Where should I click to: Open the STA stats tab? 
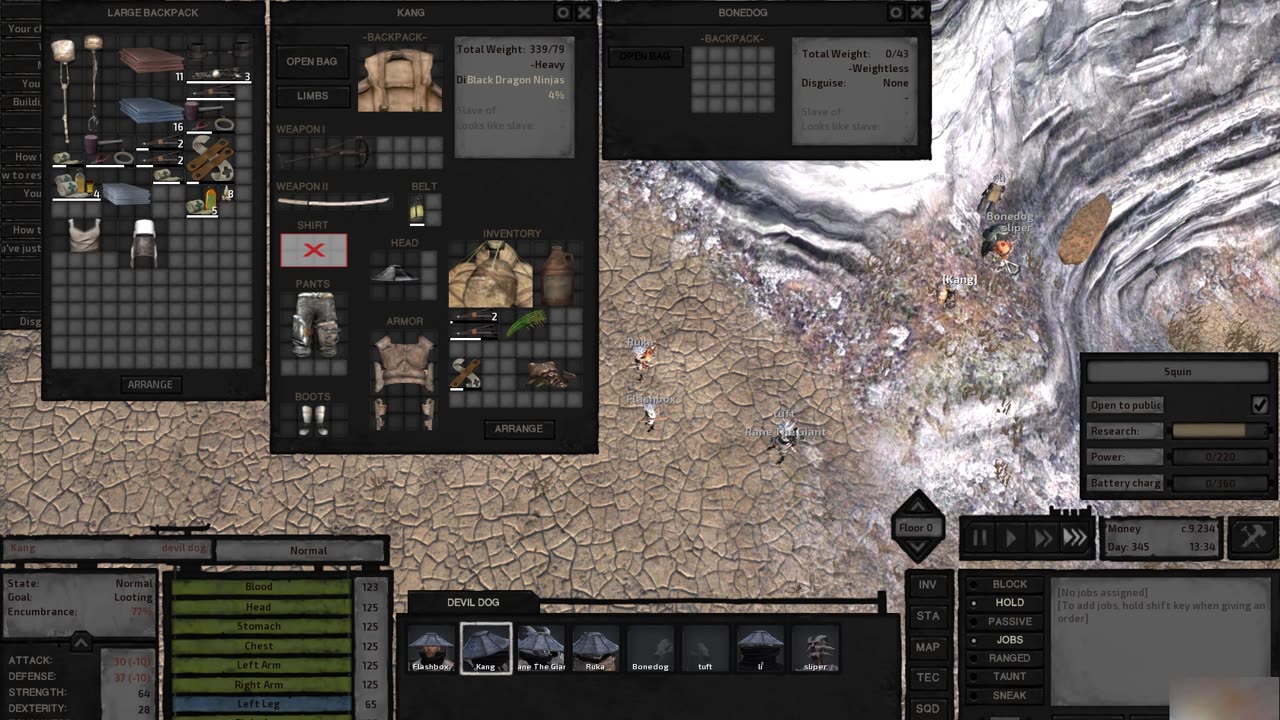[928, 616]
